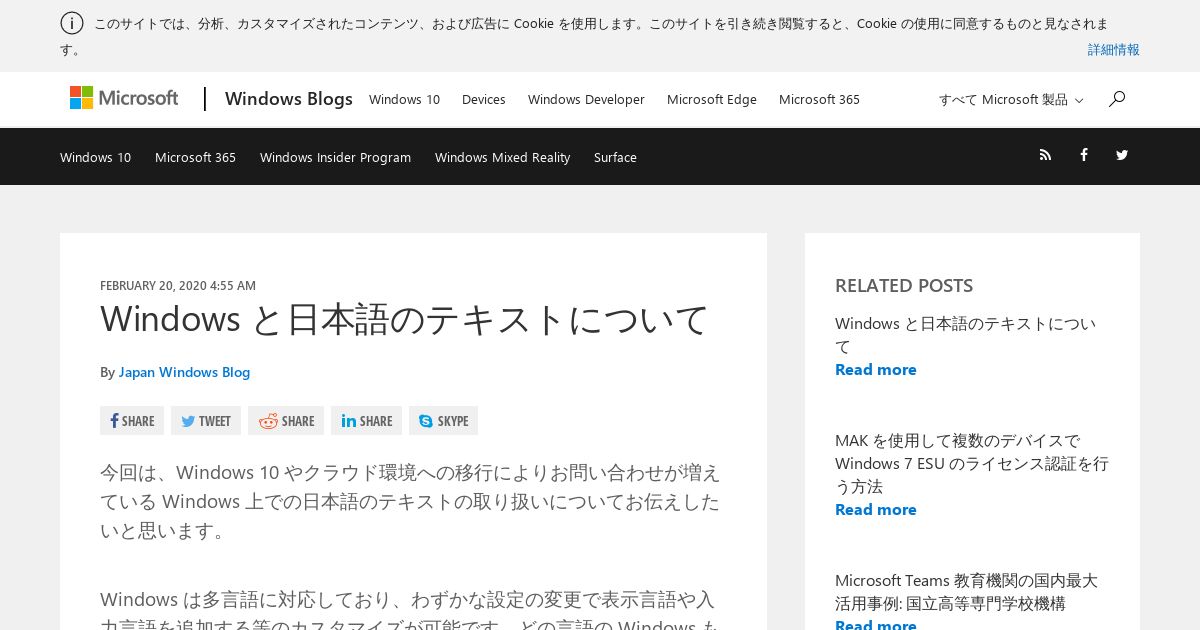
Task: Go to Windows Blogs home
Action: click(289, 98)
